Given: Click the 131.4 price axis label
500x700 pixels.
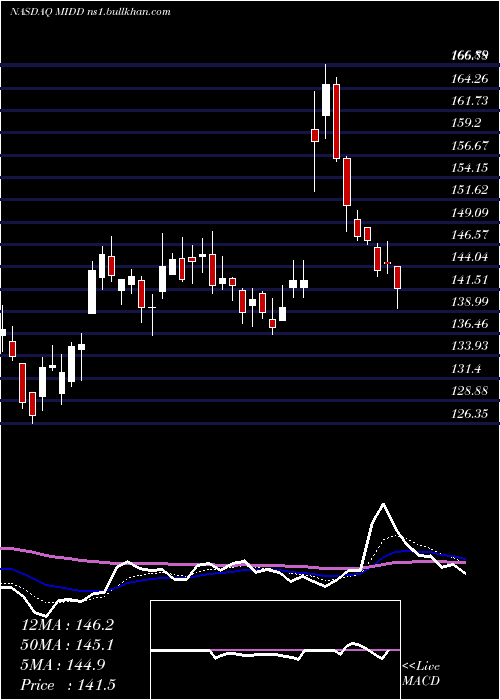Looking at the screenshot, I should [x=466, y=369].
